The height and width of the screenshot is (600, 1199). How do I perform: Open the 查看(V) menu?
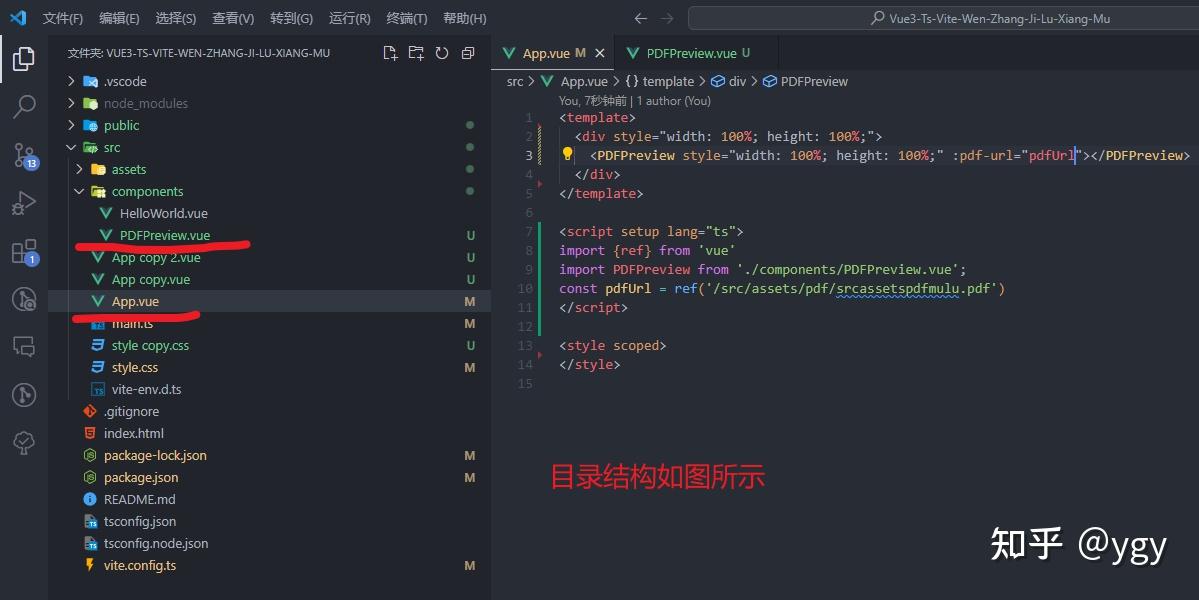pos(233,18)
